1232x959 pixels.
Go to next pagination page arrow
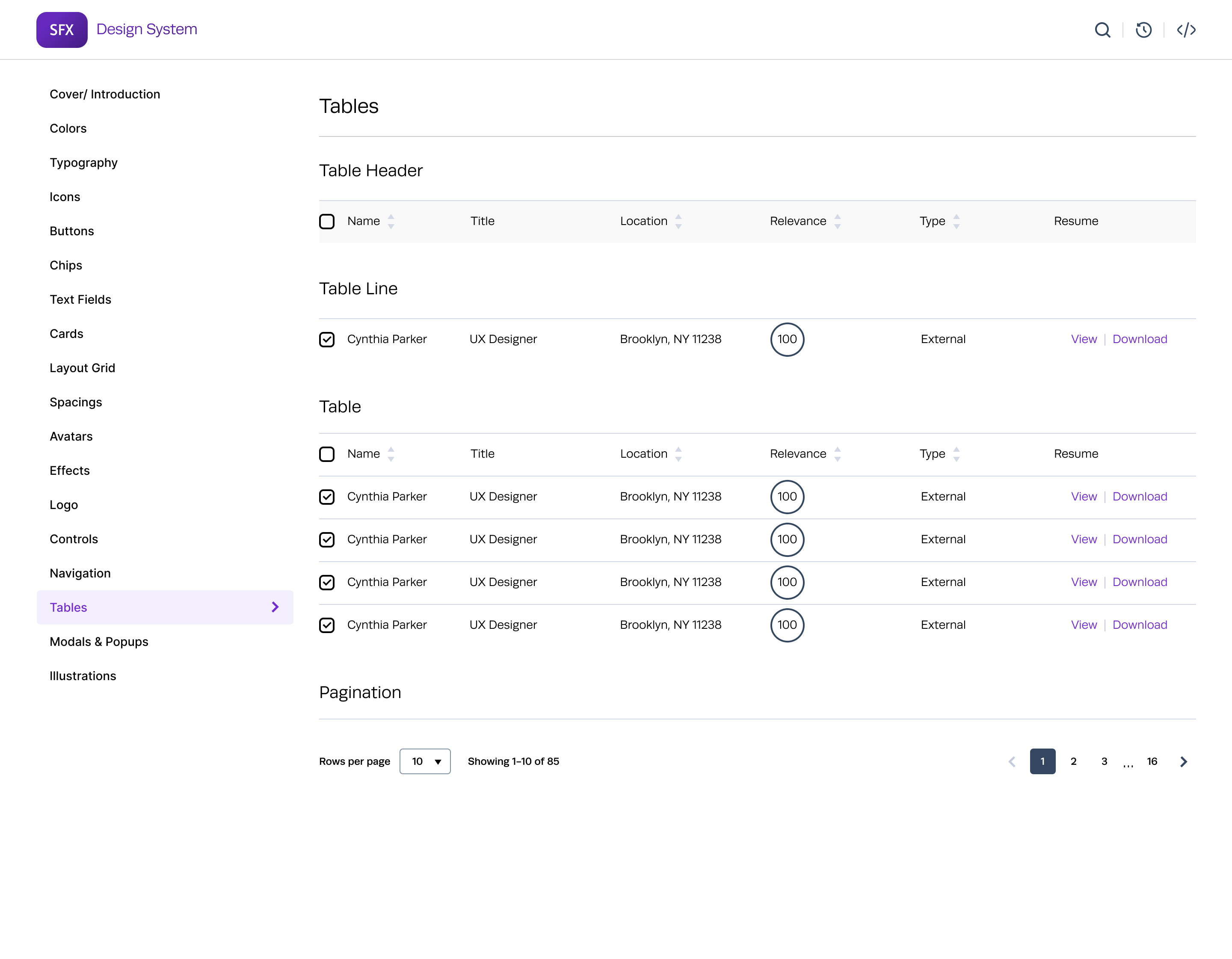[x=1184, y=761]
